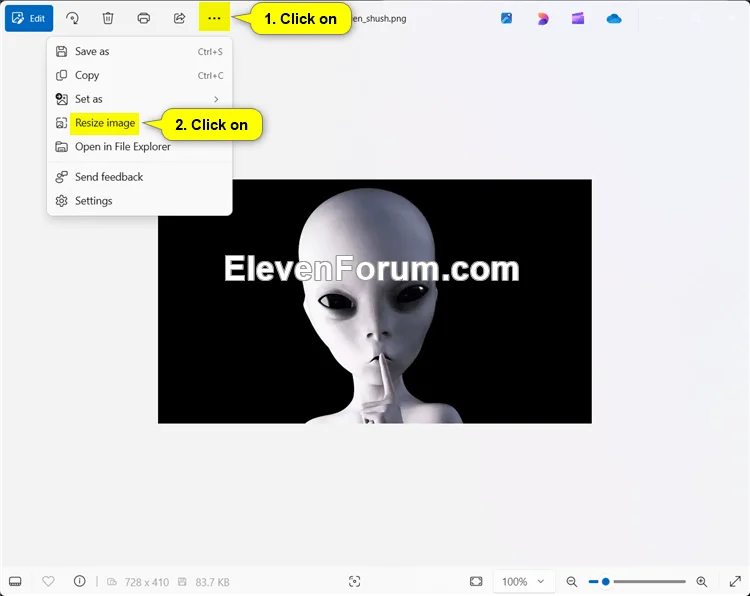Image resolution: width=750 pixels, height=596 pixels.
Task: Choose Save as from the menu
Action: tap(140, 51)
